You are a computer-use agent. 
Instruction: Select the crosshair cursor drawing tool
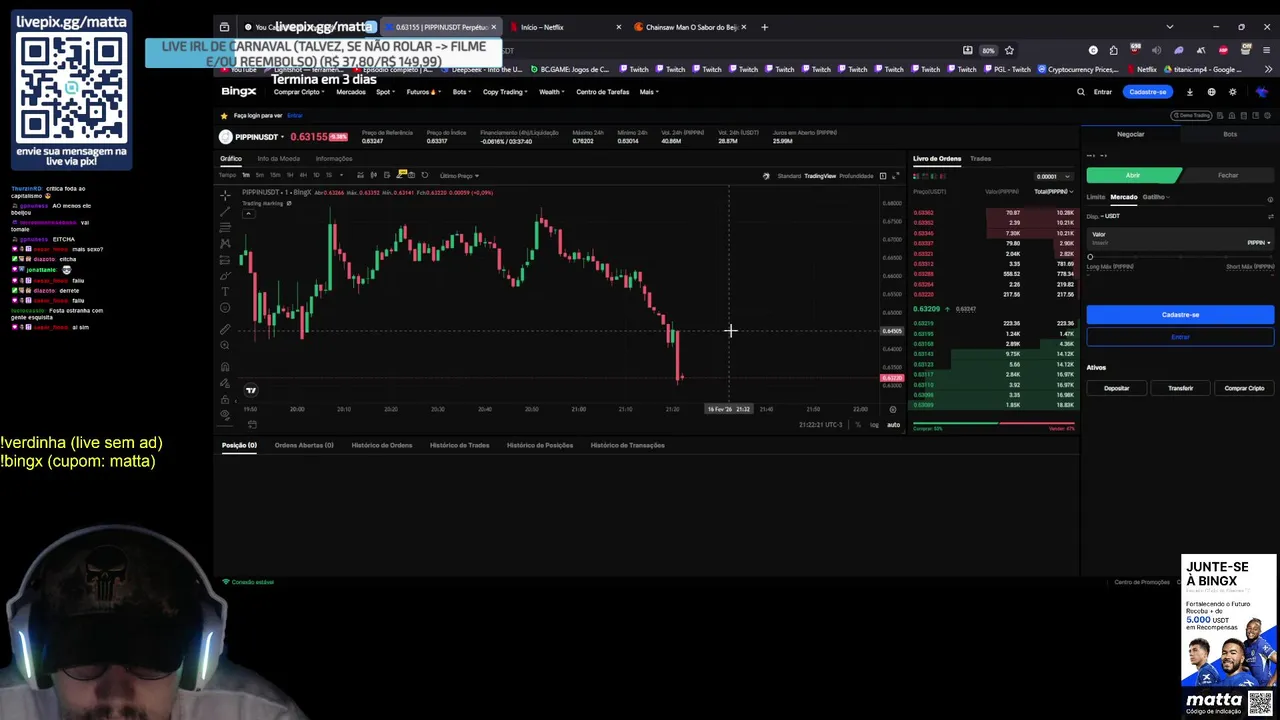pos(225,194)
